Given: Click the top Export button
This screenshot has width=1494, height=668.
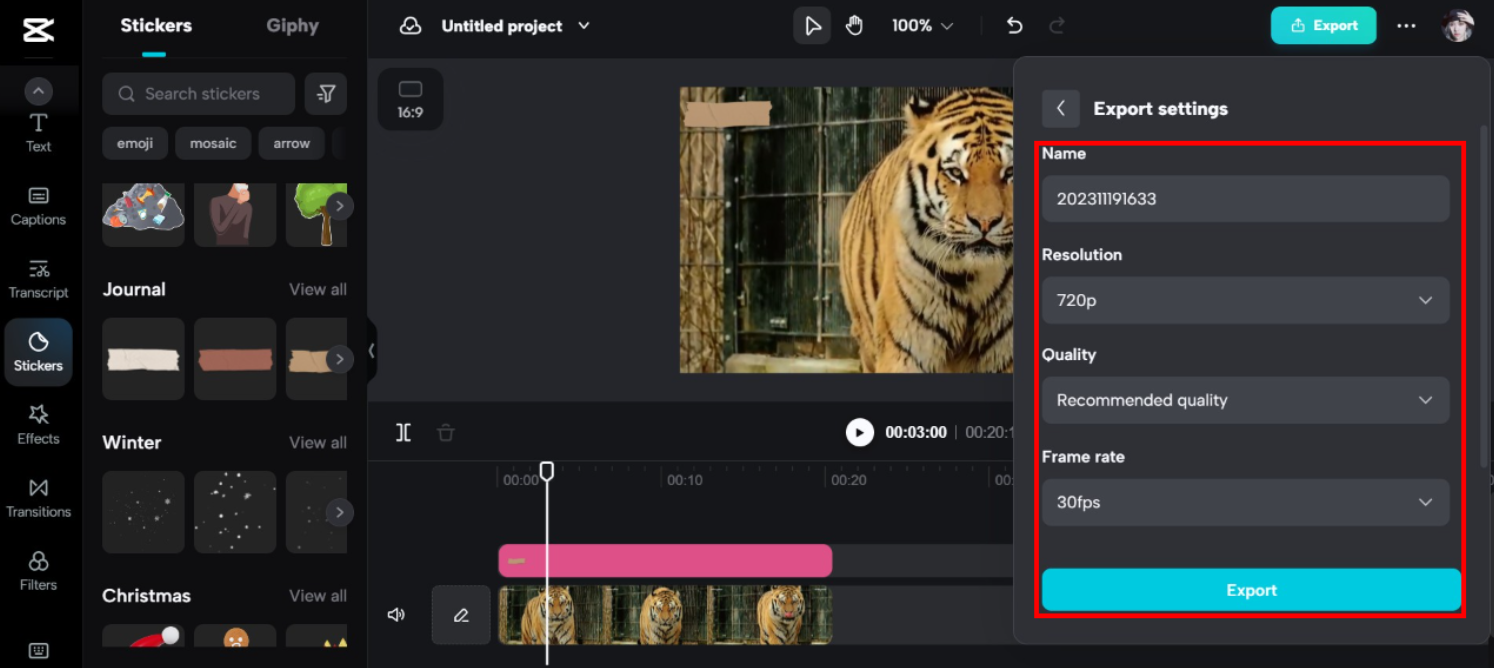Looking at the screenshot, I should 1323,26.
